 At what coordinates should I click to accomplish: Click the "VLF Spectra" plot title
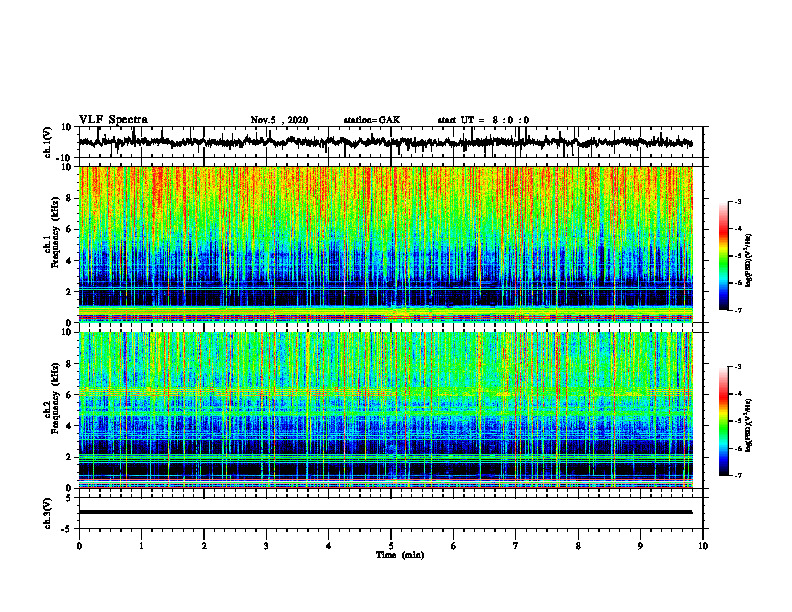113,120
